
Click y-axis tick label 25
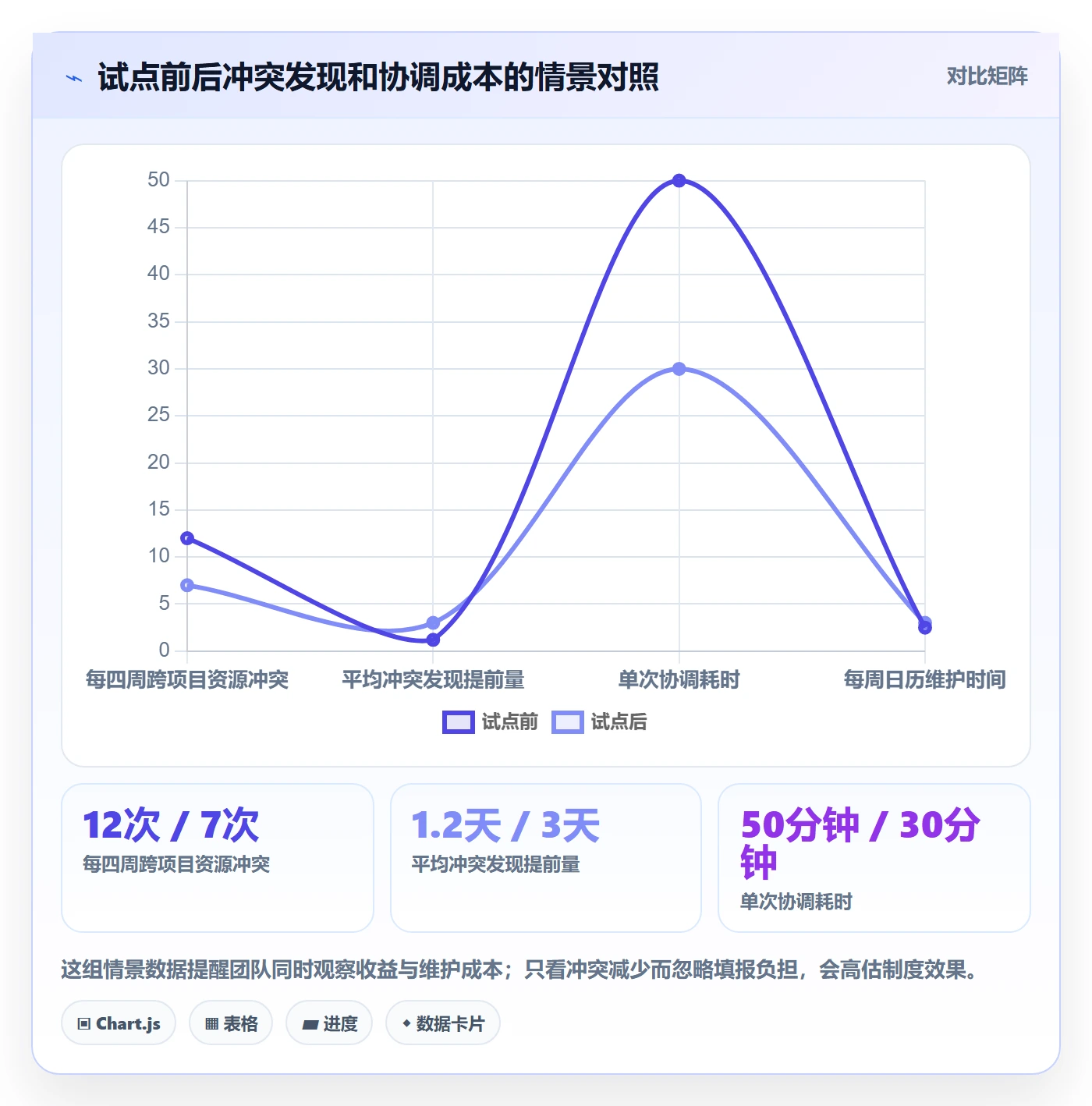158,415
